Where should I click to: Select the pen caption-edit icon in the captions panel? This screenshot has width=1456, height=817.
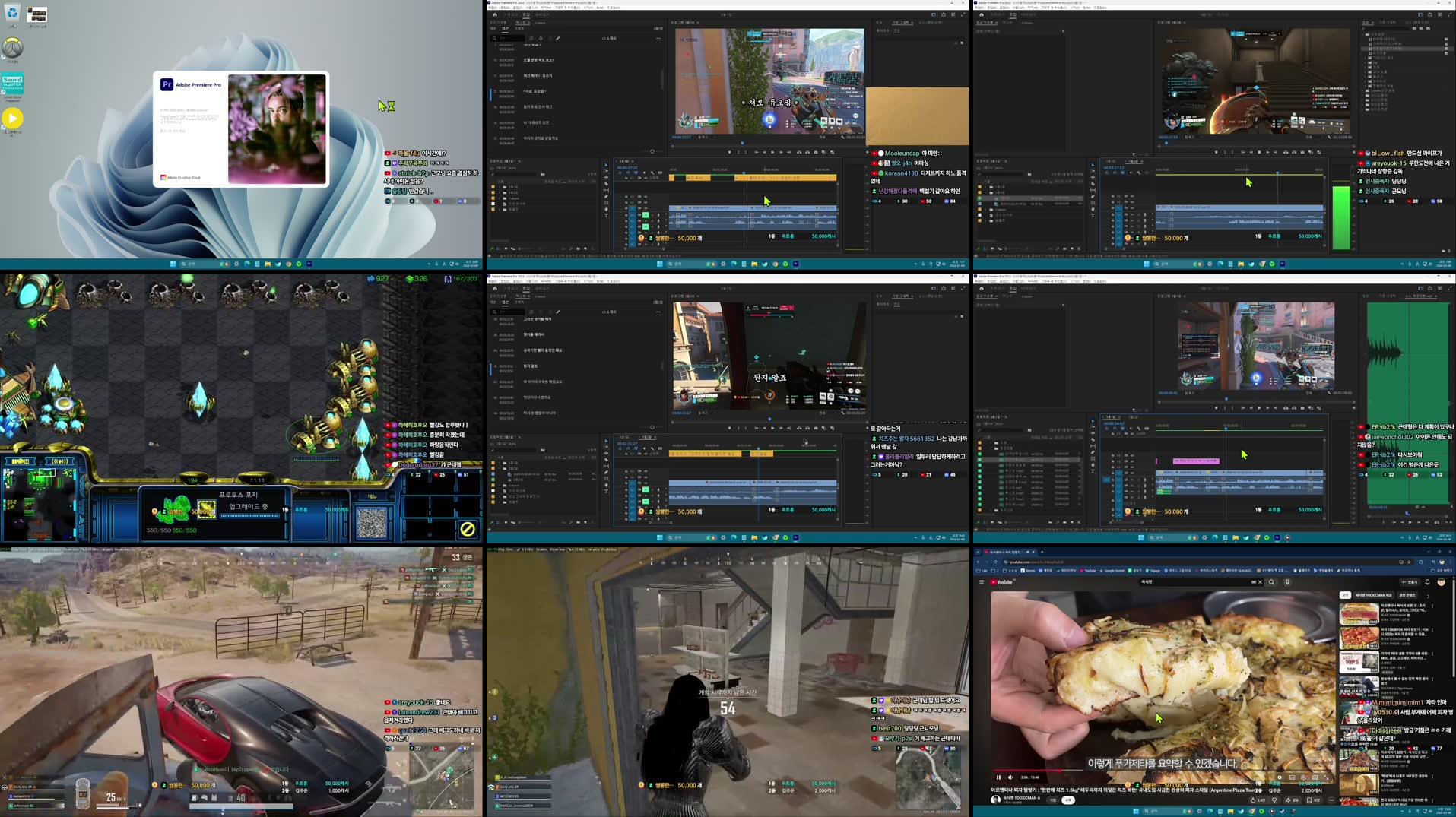(558, 38)
